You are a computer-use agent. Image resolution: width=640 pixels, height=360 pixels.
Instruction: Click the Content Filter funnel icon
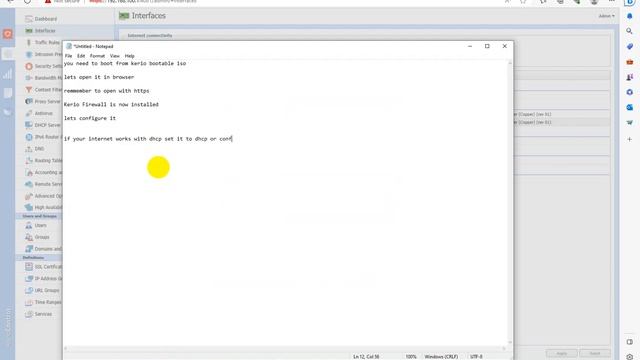[29, 90]
